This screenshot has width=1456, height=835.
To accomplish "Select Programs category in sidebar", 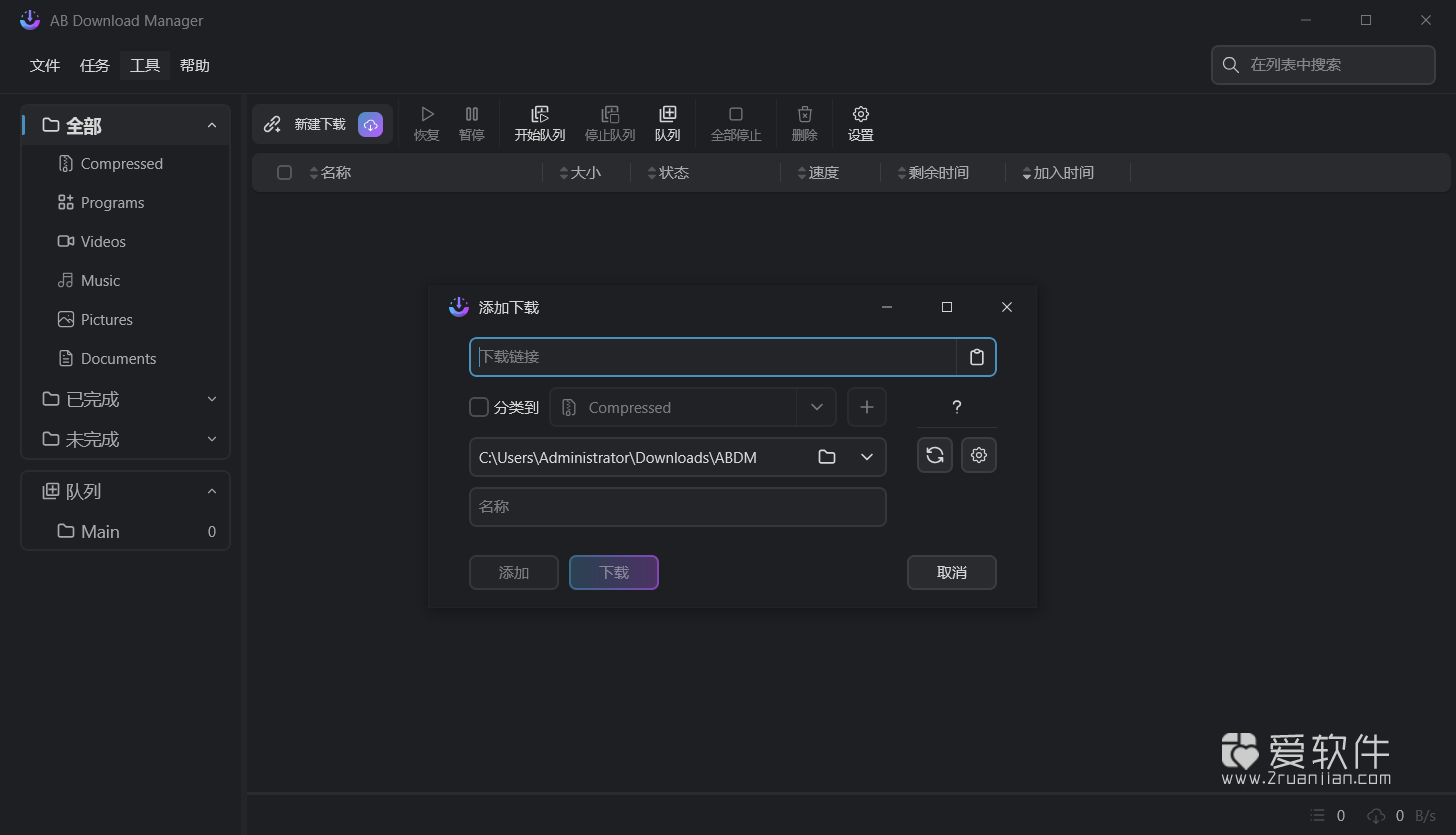I will tap(126, 203).
